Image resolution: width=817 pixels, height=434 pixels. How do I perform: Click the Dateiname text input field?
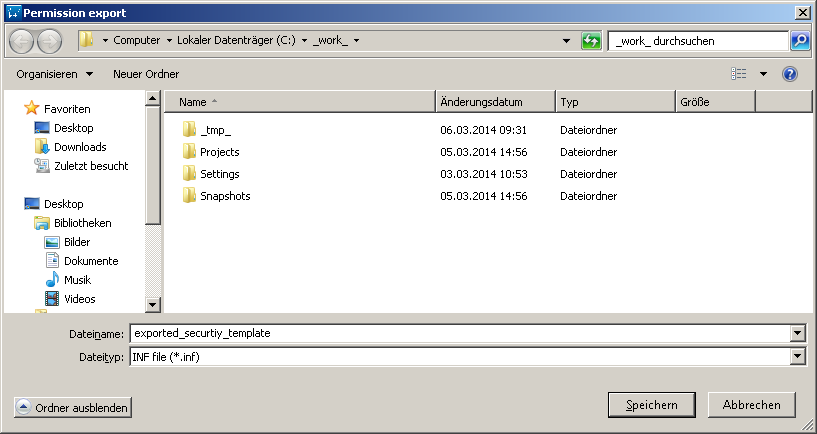pyautogui.click(x=460, y=334)
